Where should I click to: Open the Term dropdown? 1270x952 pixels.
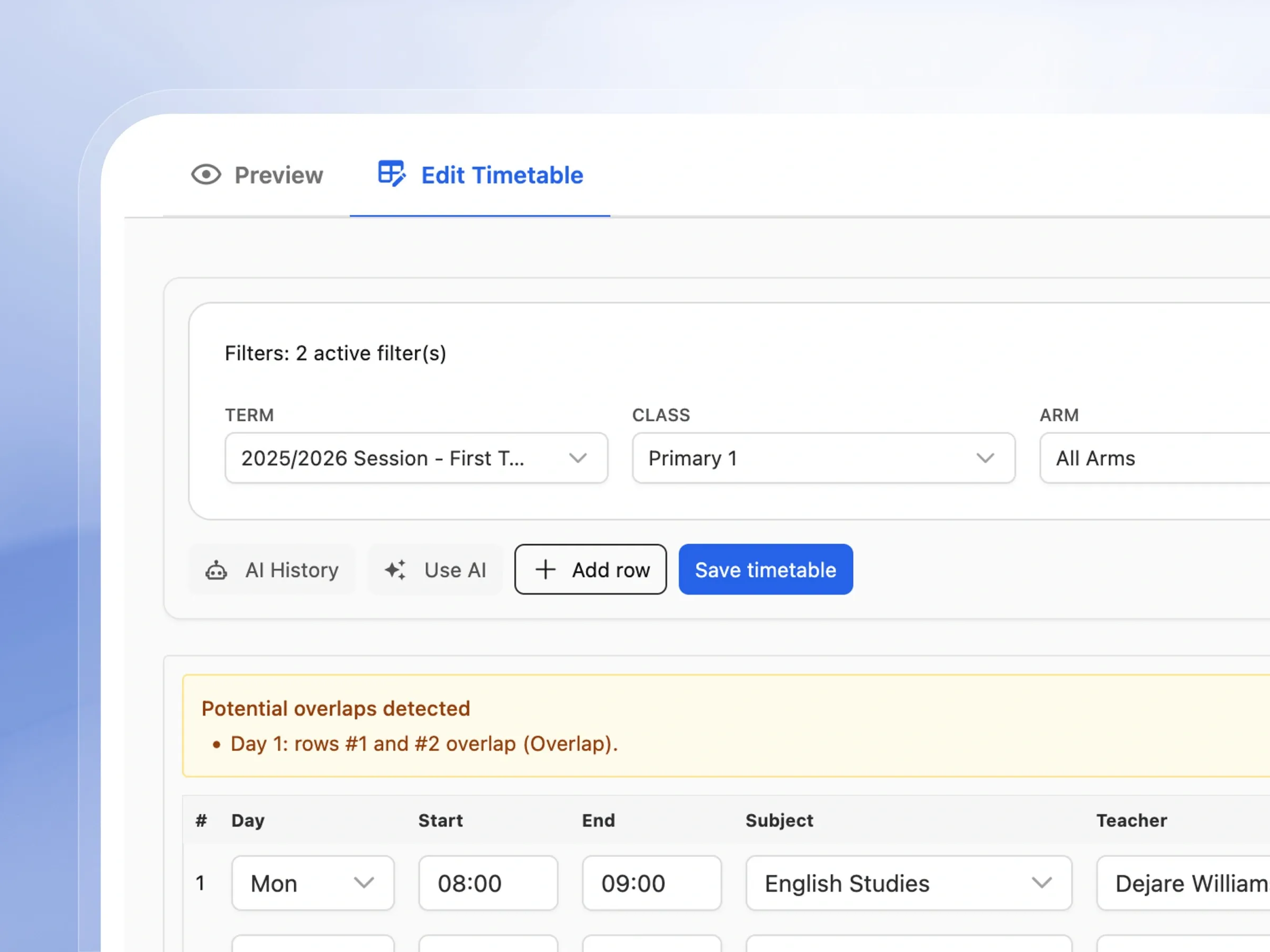(416, 458)
